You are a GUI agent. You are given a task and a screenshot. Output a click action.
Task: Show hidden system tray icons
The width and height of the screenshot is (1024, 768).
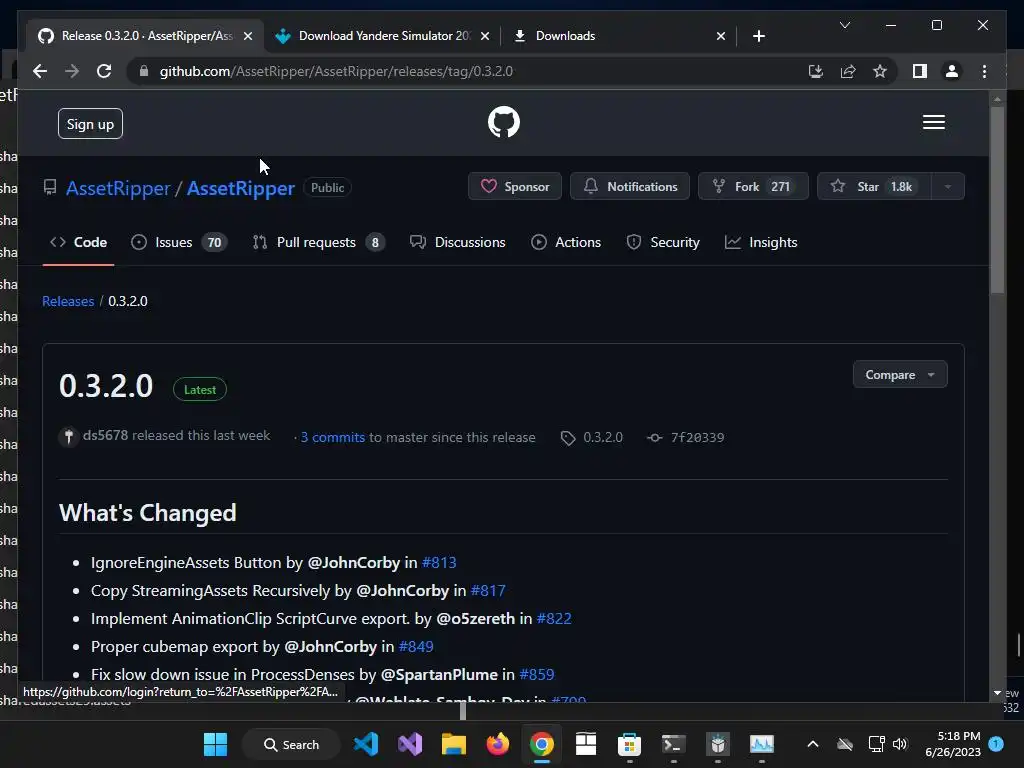coord(812,744)
